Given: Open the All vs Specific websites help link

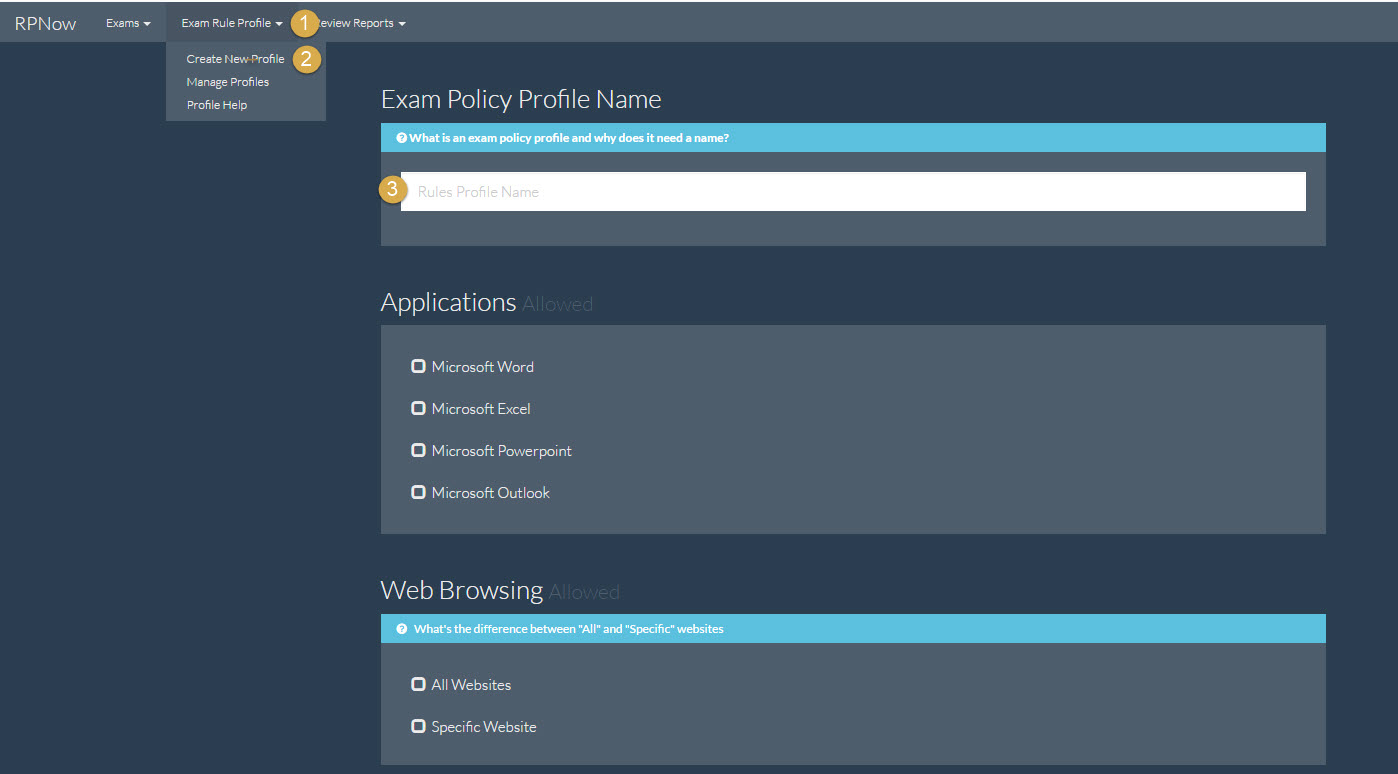Looking at the screenshot, I should coord(568,629).
